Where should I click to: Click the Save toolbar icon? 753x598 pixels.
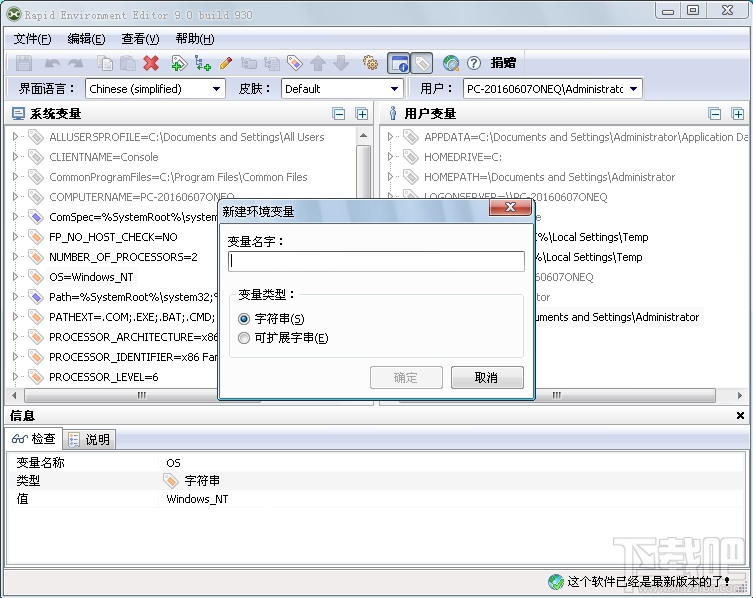point(24,63)
